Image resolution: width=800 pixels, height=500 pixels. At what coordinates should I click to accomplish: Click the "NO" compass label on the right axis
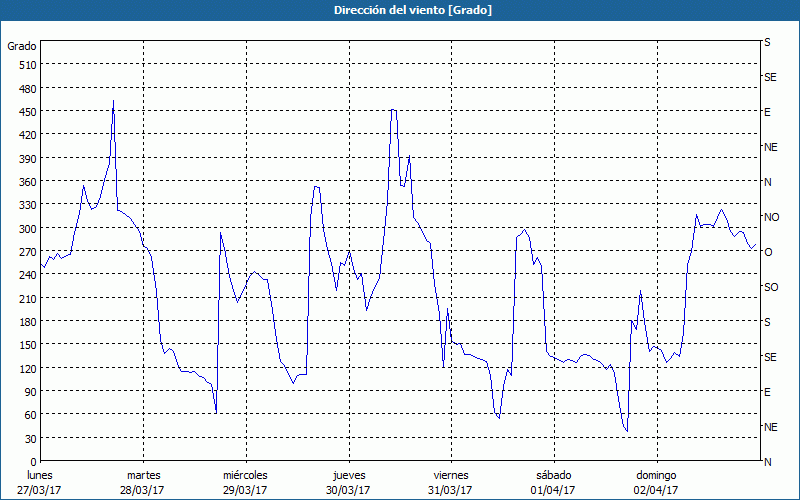click(x=771, y=217)
